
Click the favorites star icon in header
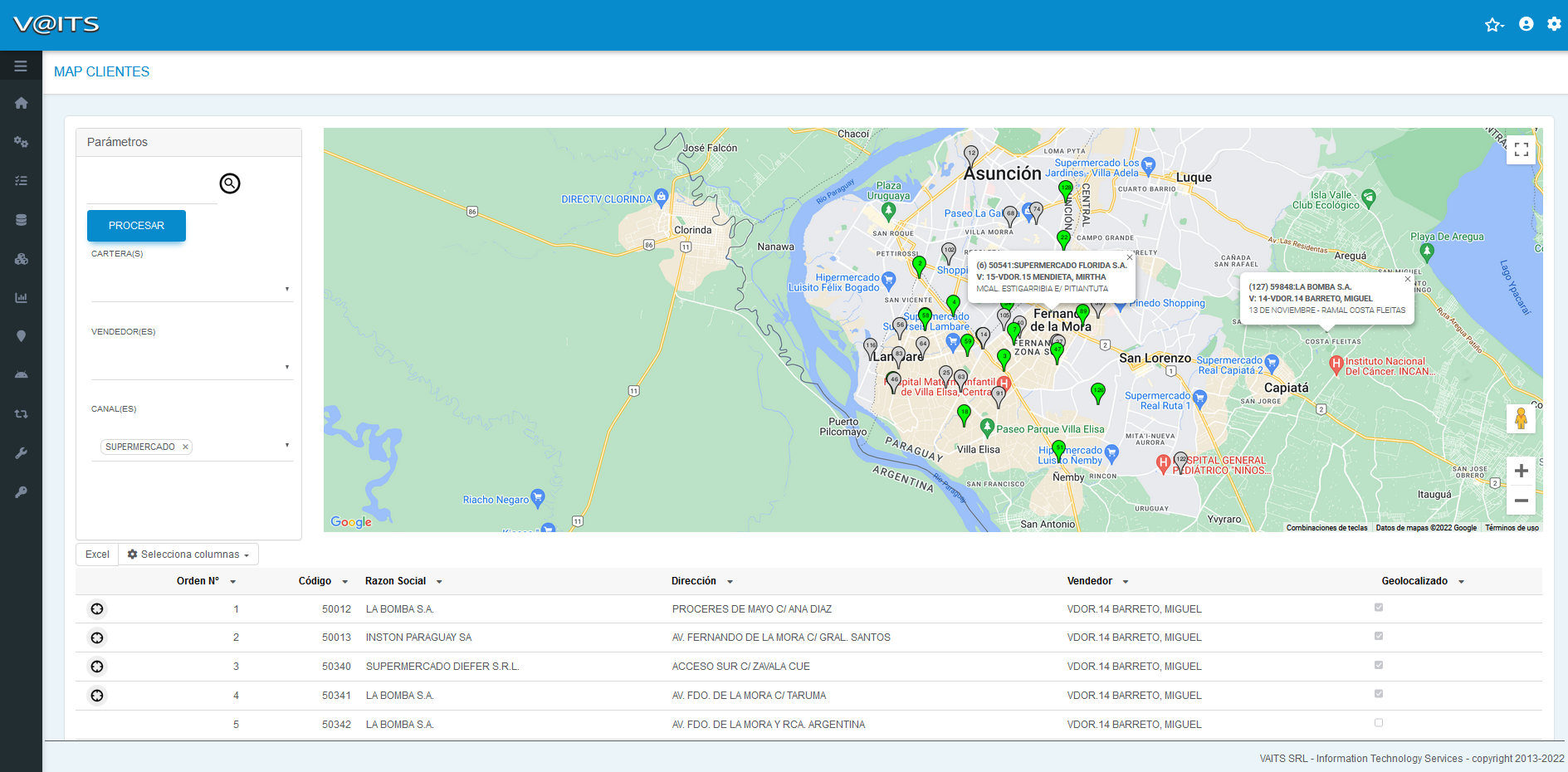(1494, 25)
